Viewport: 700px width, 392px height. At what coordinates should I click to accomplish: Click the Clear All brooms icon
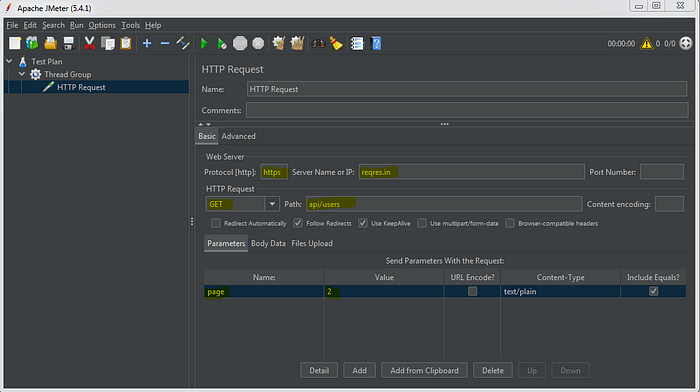[x=297, y=43]
